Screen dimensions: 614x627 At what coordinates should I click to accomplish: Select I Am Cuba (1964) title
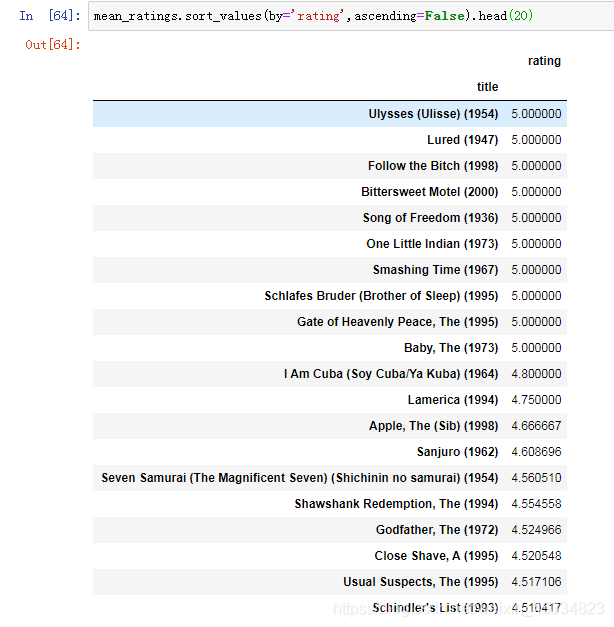pyautogui.click(x=391, y=374)
